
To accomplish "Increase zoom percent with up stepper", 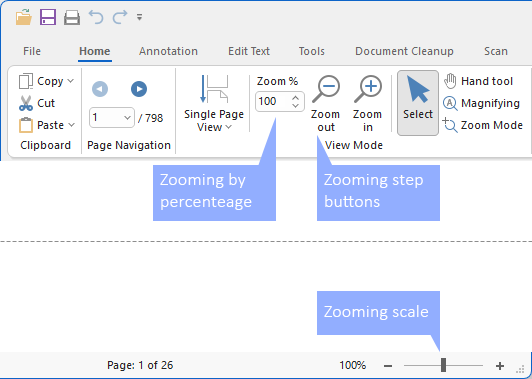I will pyautogui.click(x=296, y=98).
